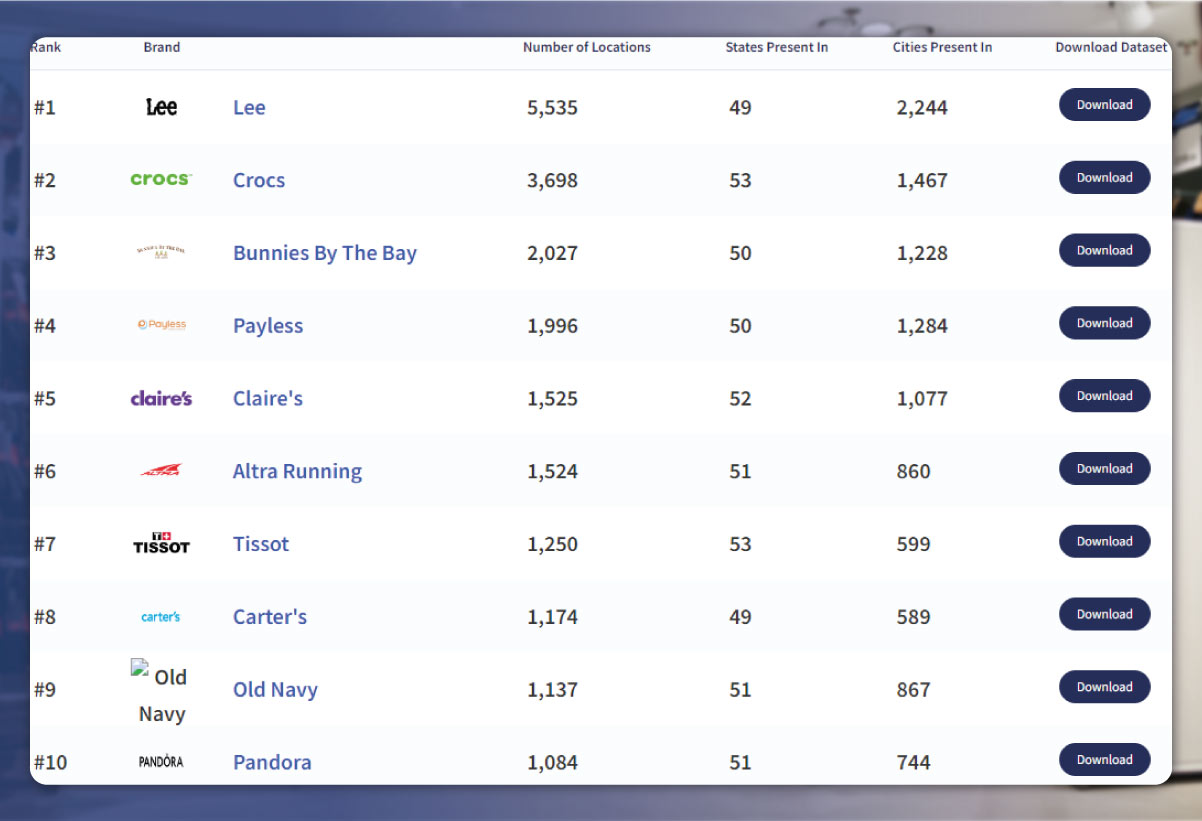
Task: Click the #10 rank cell
Action: pos(50,762)
